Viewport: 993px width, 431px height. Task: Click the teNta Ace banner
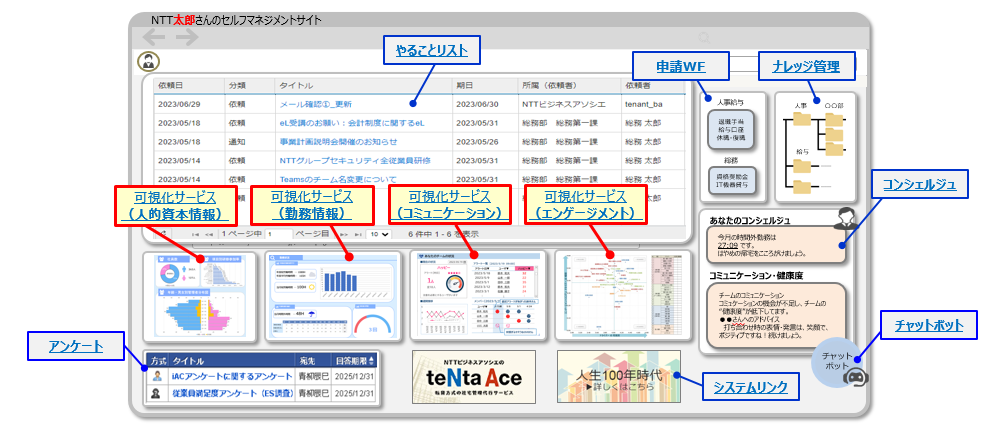pos(473,377)
